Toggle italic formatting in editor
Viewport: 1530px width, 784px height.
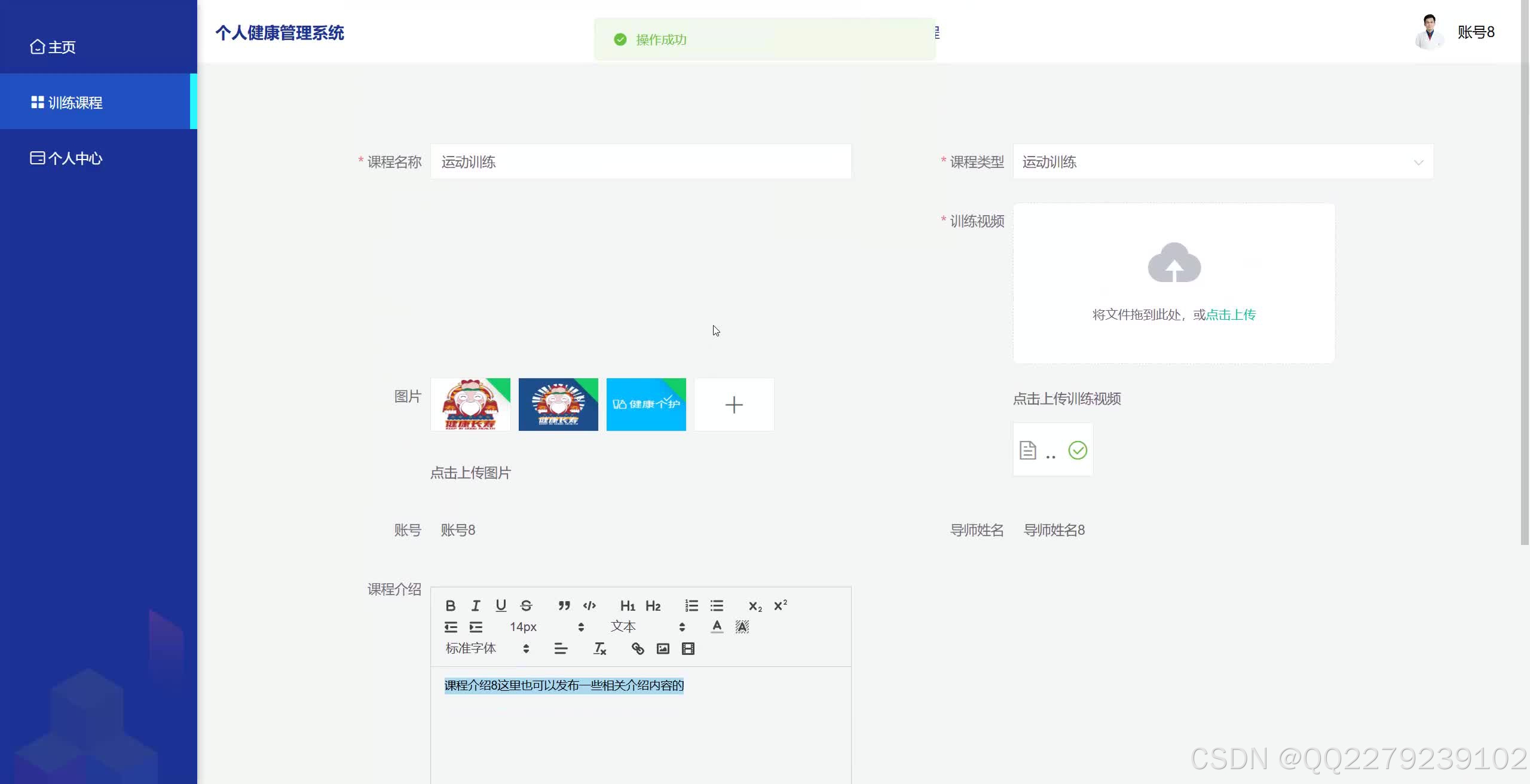tap(476, 606)
